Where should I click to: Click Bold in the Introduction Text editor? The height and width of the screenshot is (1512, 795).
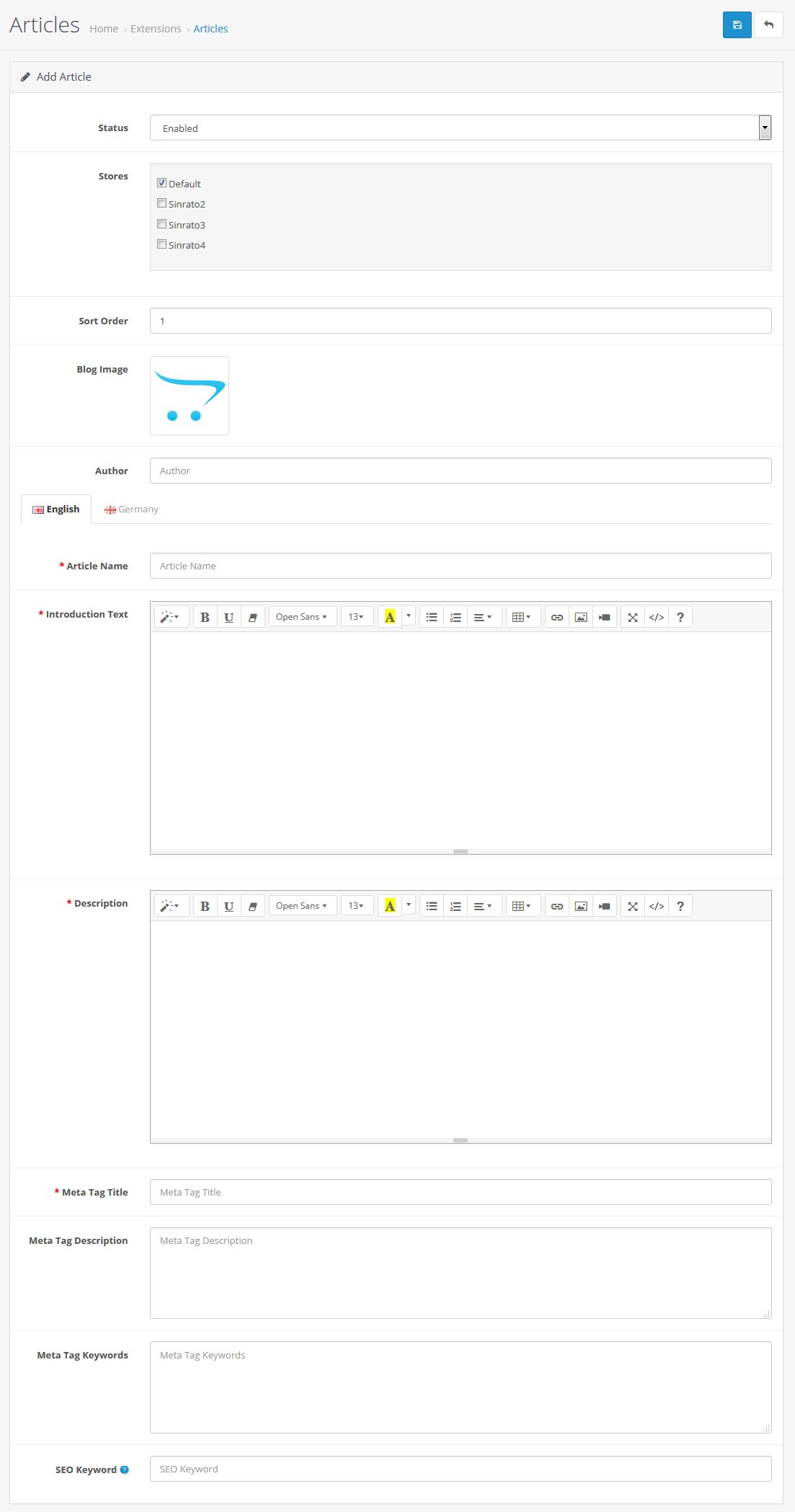(205, 617)
